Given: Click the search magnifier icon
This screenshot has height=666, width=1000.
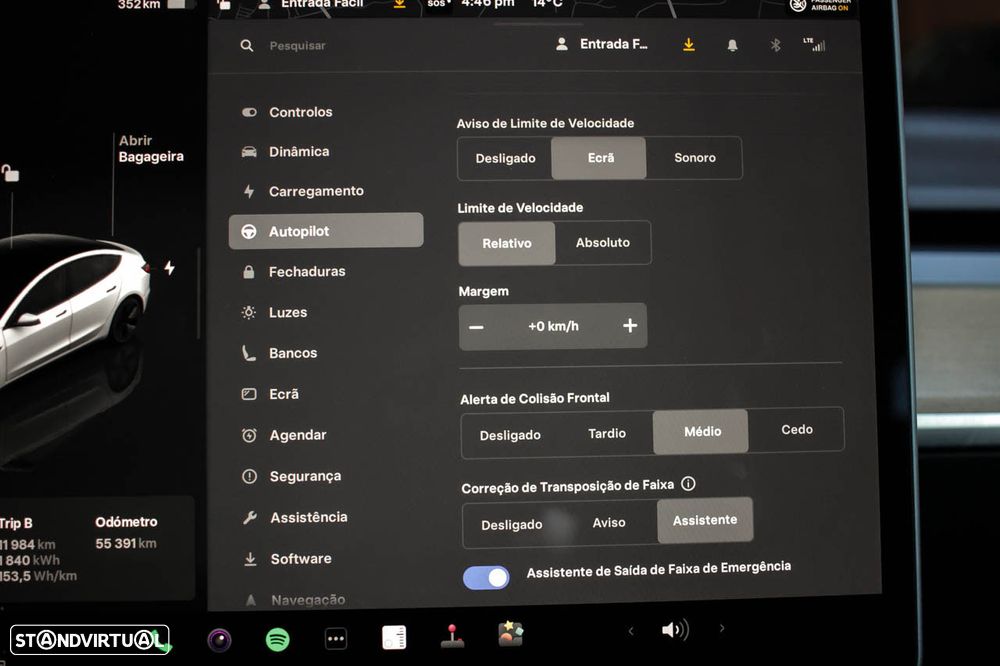Looking at the screenshot, I should (x=247, y=46).
